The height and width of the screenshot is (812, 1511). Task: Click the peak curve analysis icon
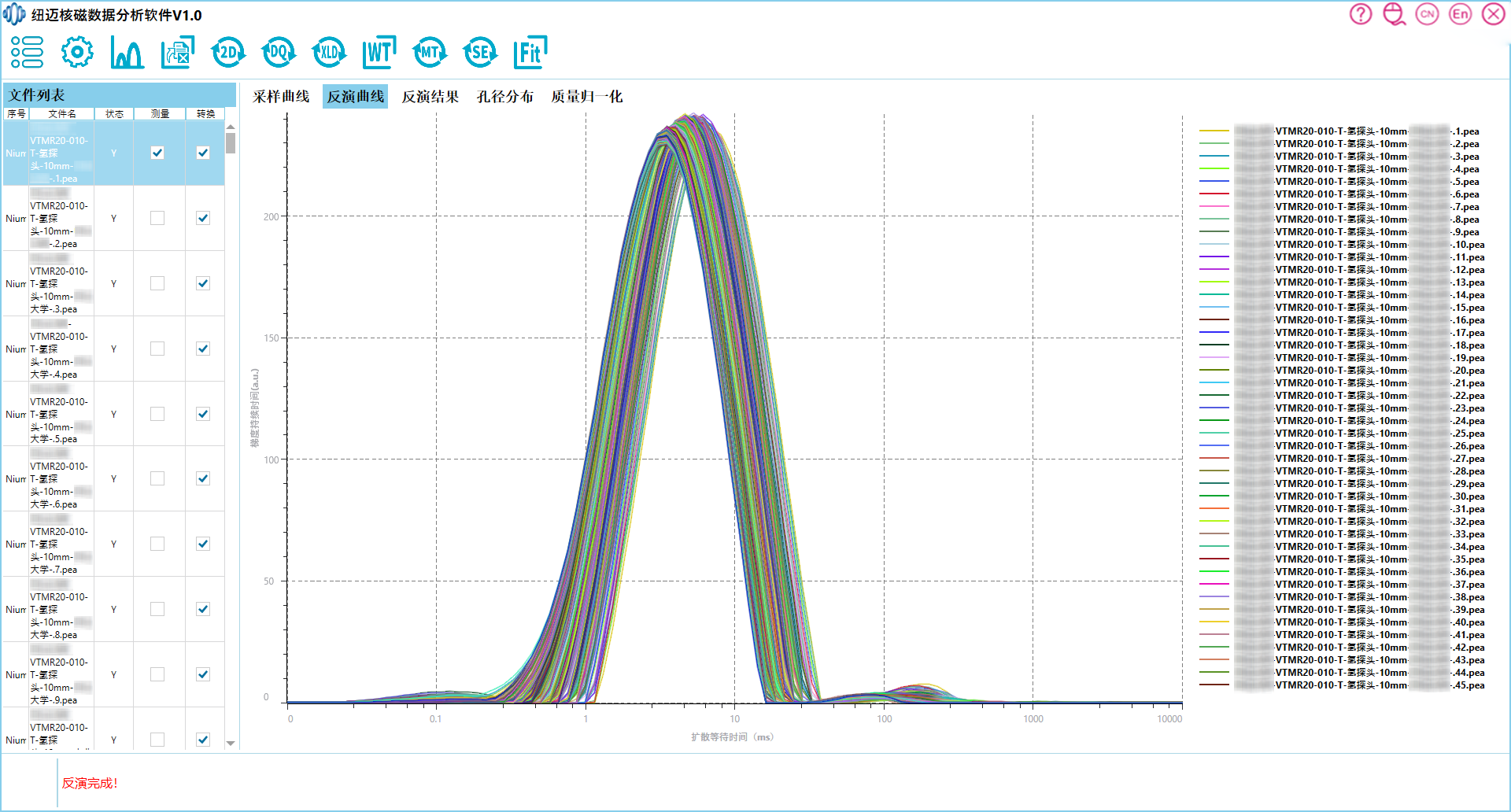(127, 53)
